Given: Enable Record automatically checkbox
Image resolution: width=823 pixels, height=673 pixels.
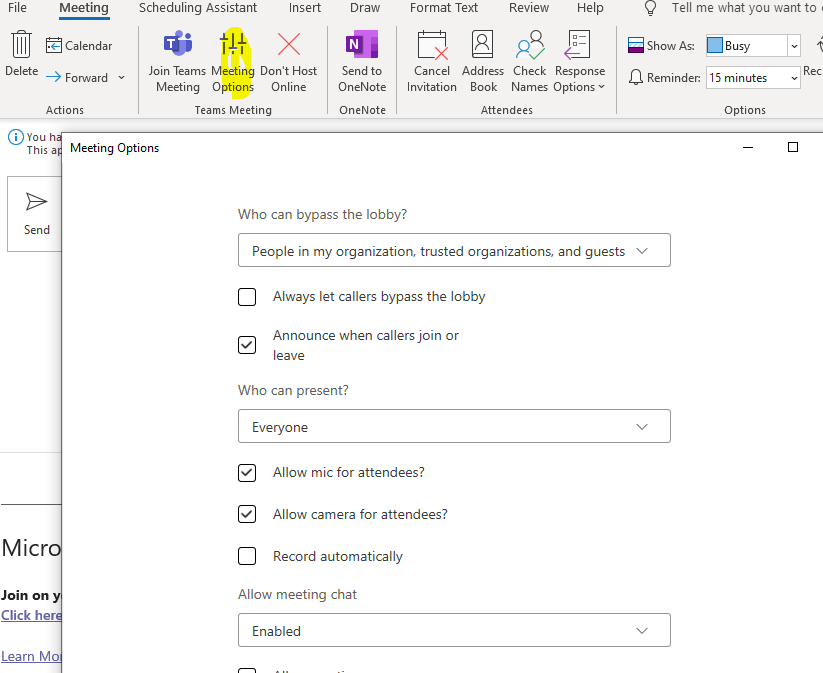Looking at the screenshot, I should click(247, 556).
